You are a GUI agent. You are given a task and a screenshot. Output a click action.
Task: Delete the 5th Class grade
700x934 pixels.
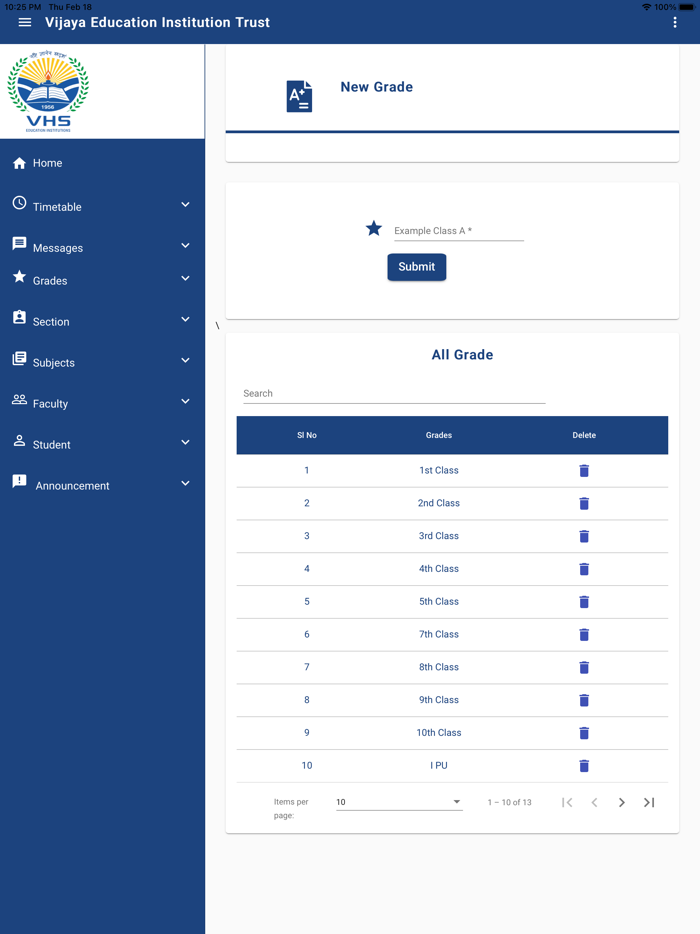coord(584,602)
